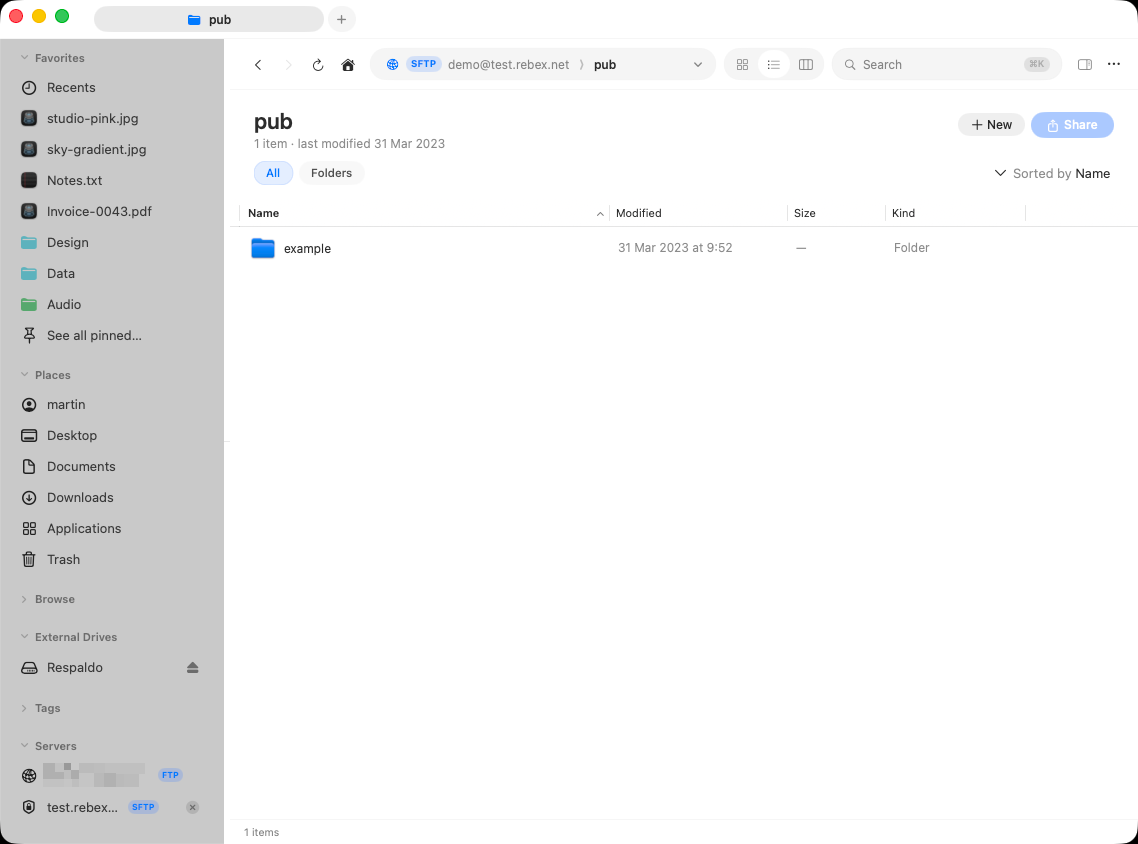Select the pub tab
The width and height of the screenshot is (1138, 844).
point(209,20)
